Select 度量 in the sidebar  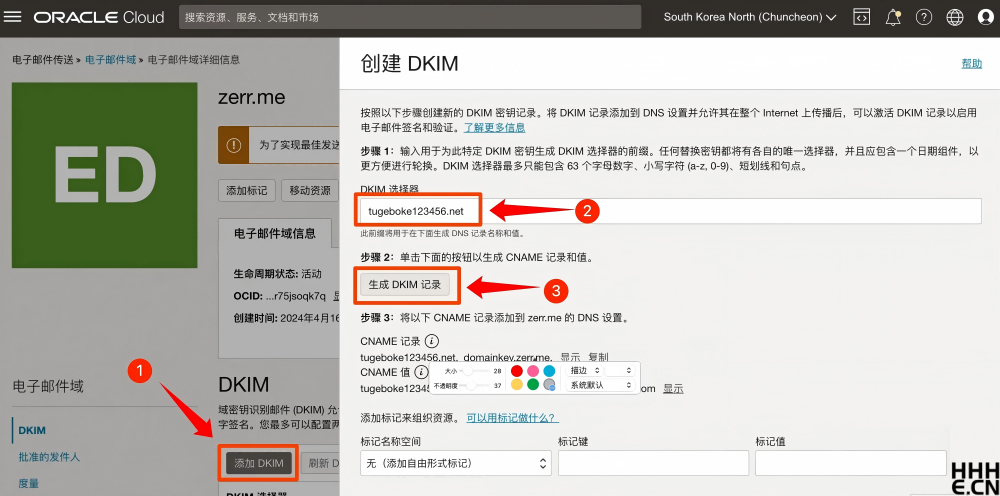28,483
